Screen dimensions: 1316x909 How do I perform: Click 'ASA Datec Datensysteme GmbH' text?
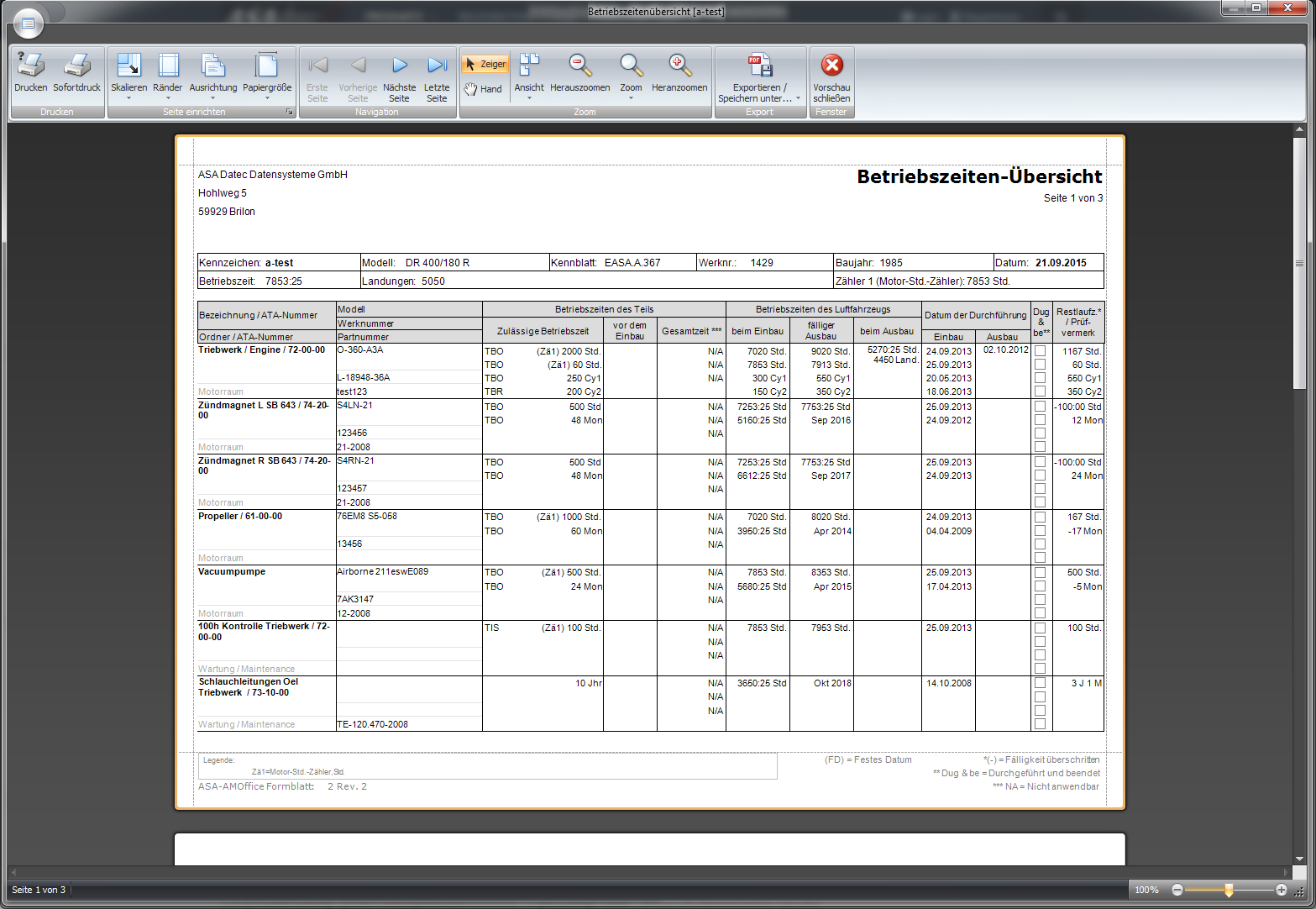coord(273,175)
